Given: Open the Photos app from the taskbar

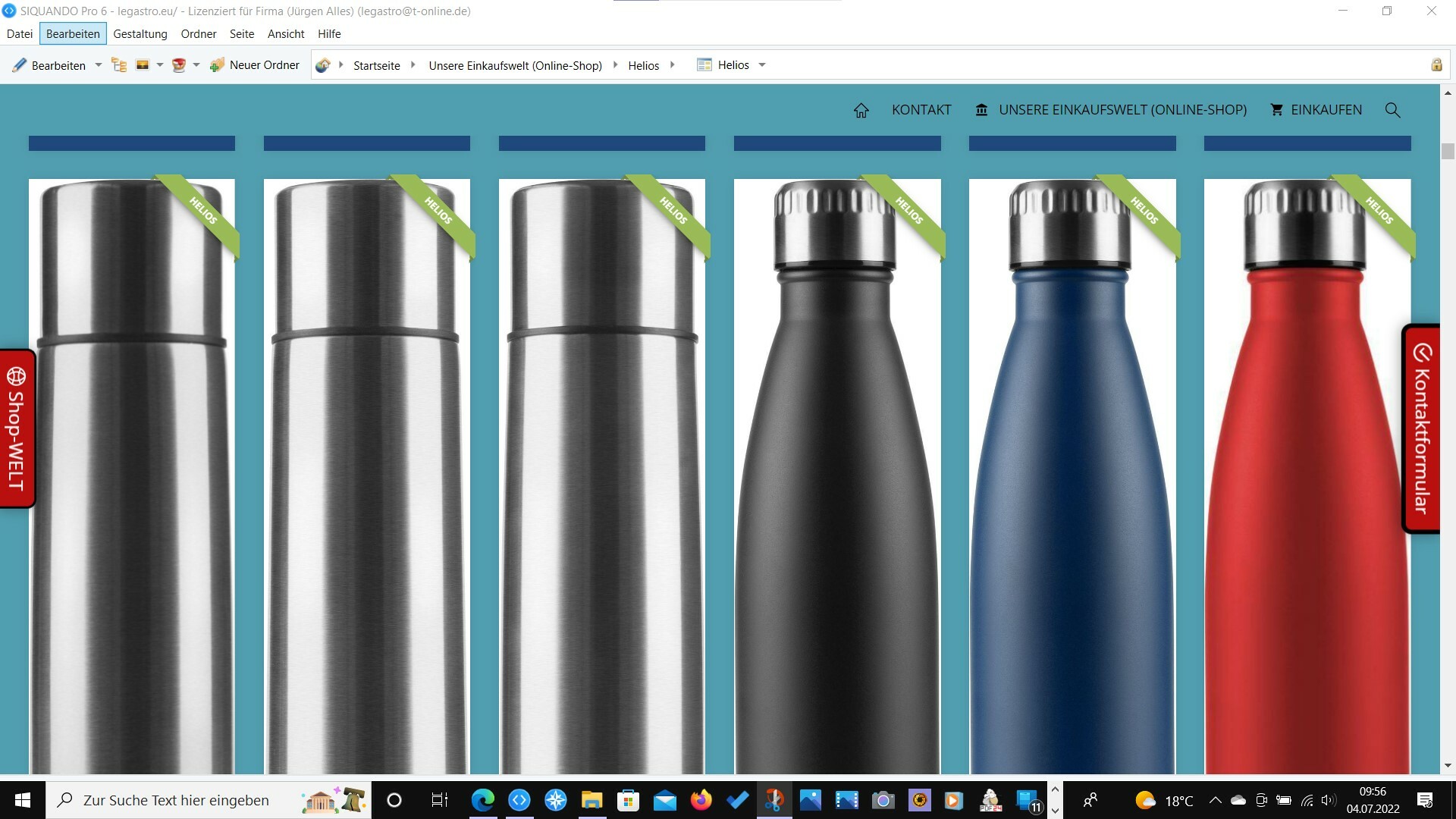Looking at the screenshot, I should coord(811,800).
